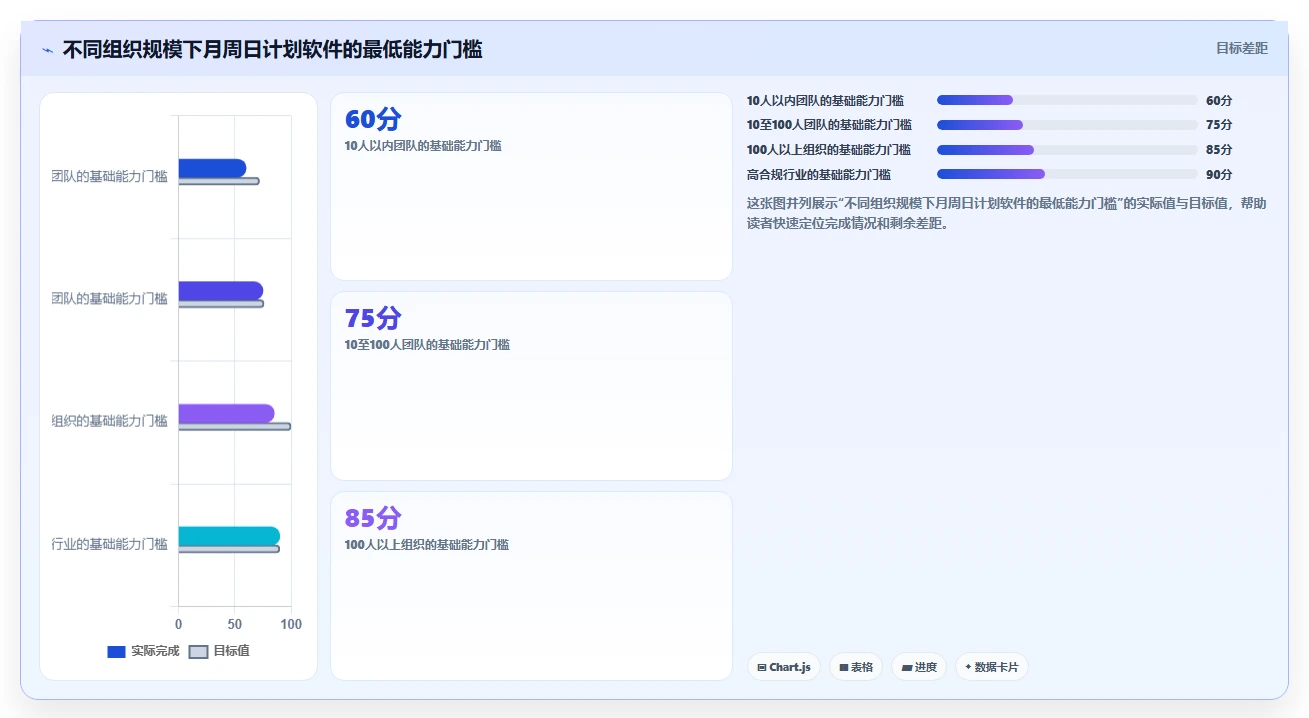Screen dimensions: 1309x718
Task: Open the 85分 data card
Action: coord(531,586)
